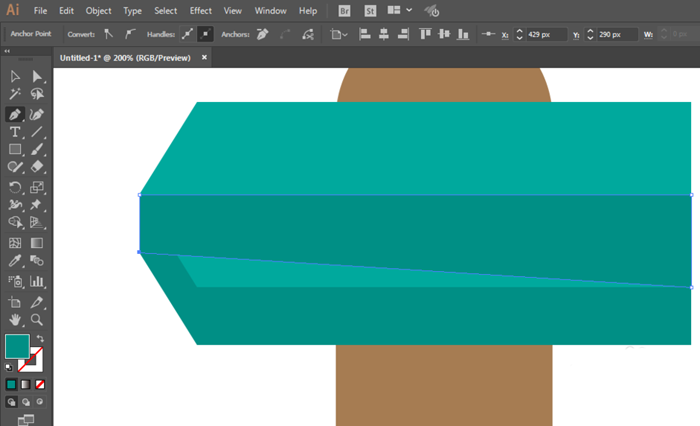Screen dimensions: 700x426
Task: Convert anchor point to smooth
Action: 129,34
